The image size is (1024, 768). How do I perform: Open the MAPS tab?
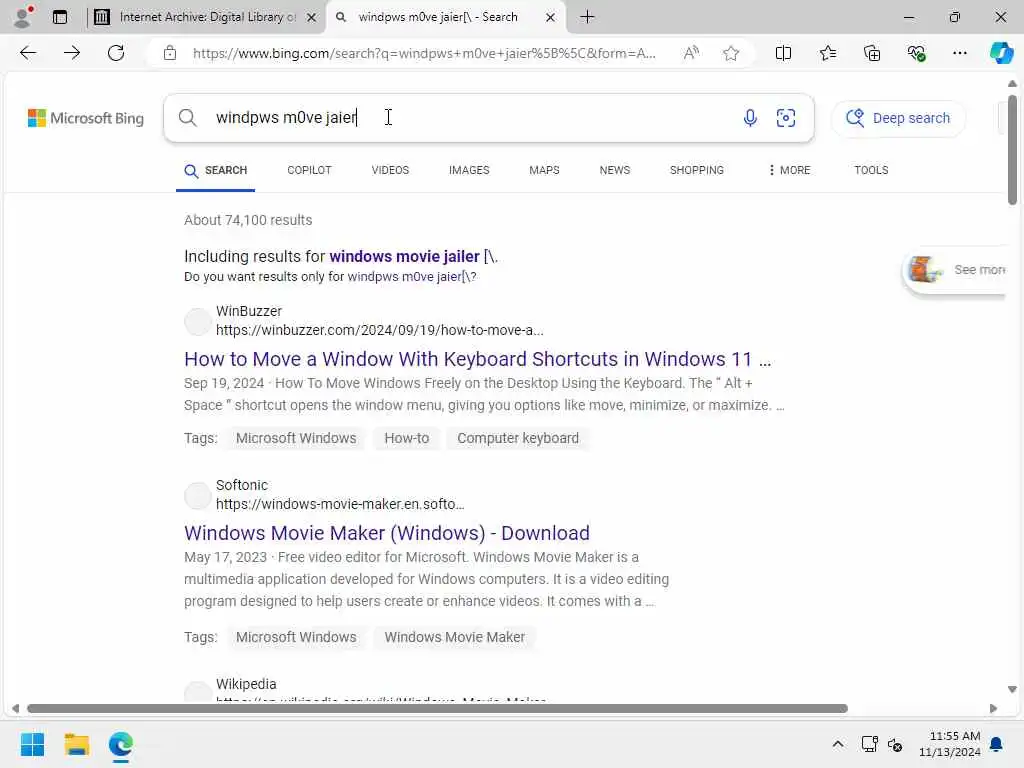544,170
